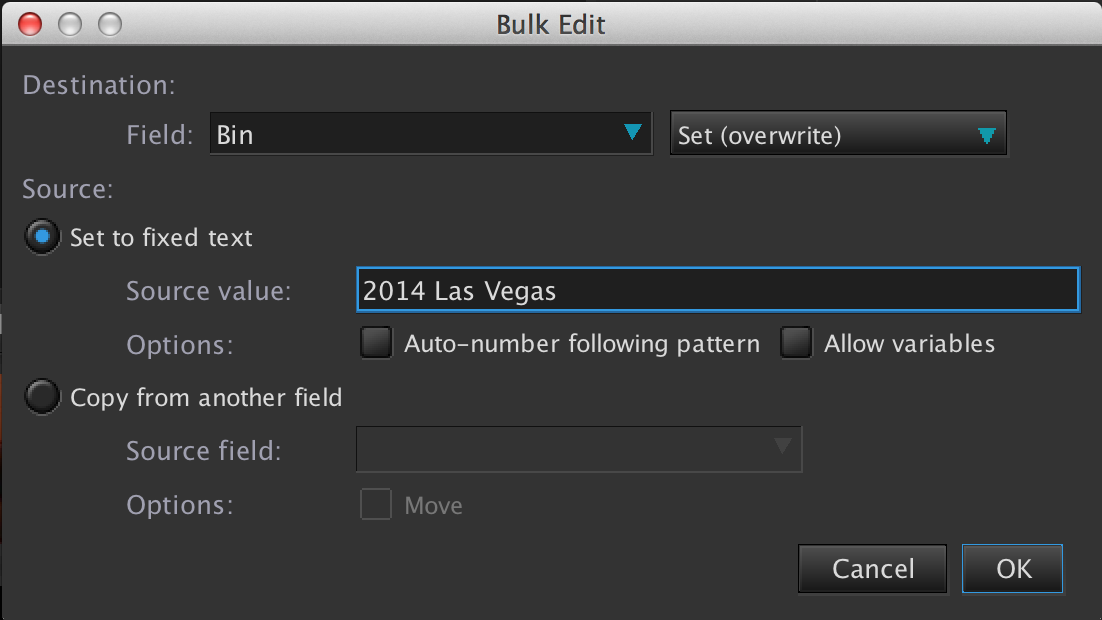
Task: Click the 'Auto-number following pattern' label text
Action: click(582, 344)
